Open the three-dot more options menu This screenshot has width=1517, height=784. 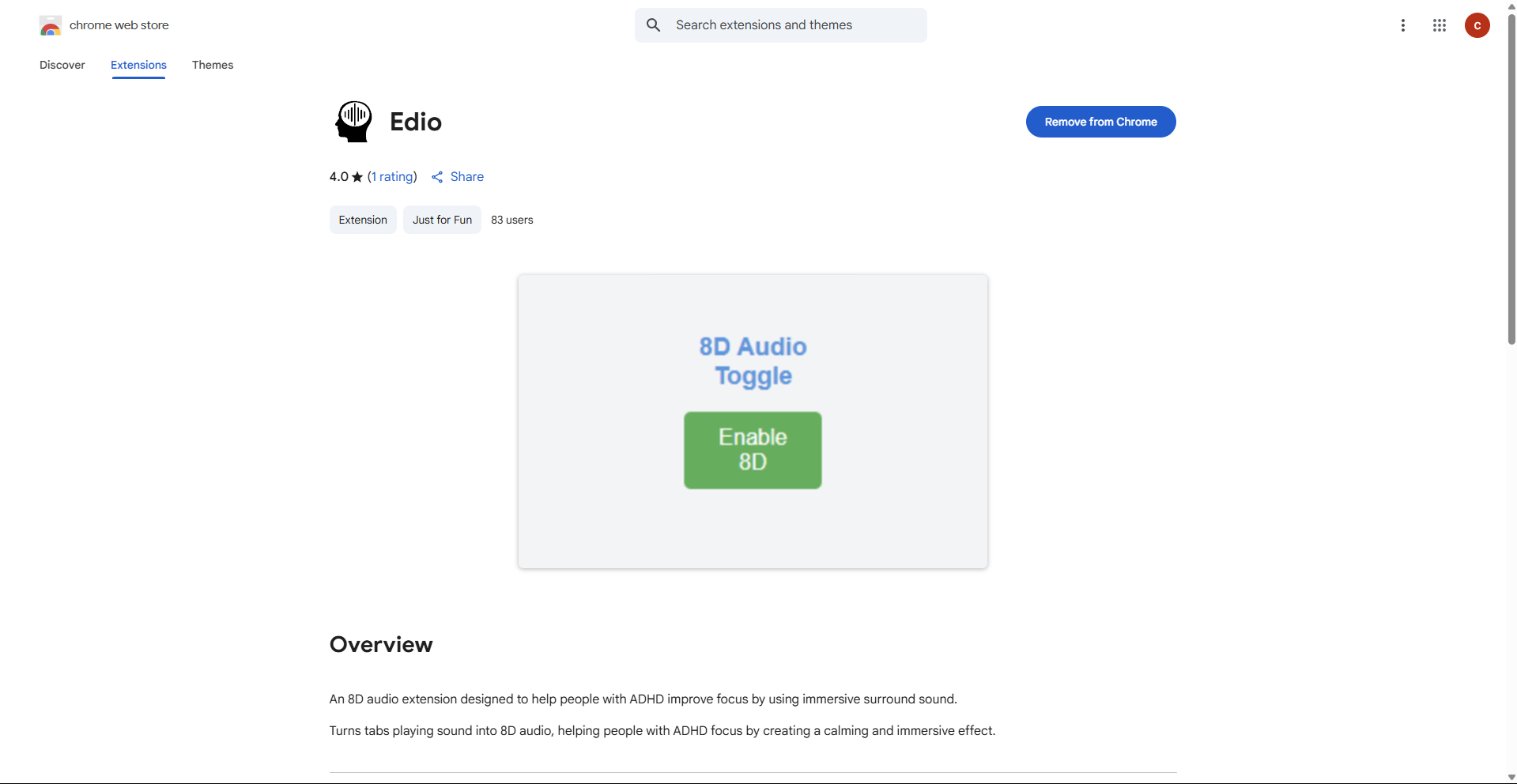pos(1403,25)
